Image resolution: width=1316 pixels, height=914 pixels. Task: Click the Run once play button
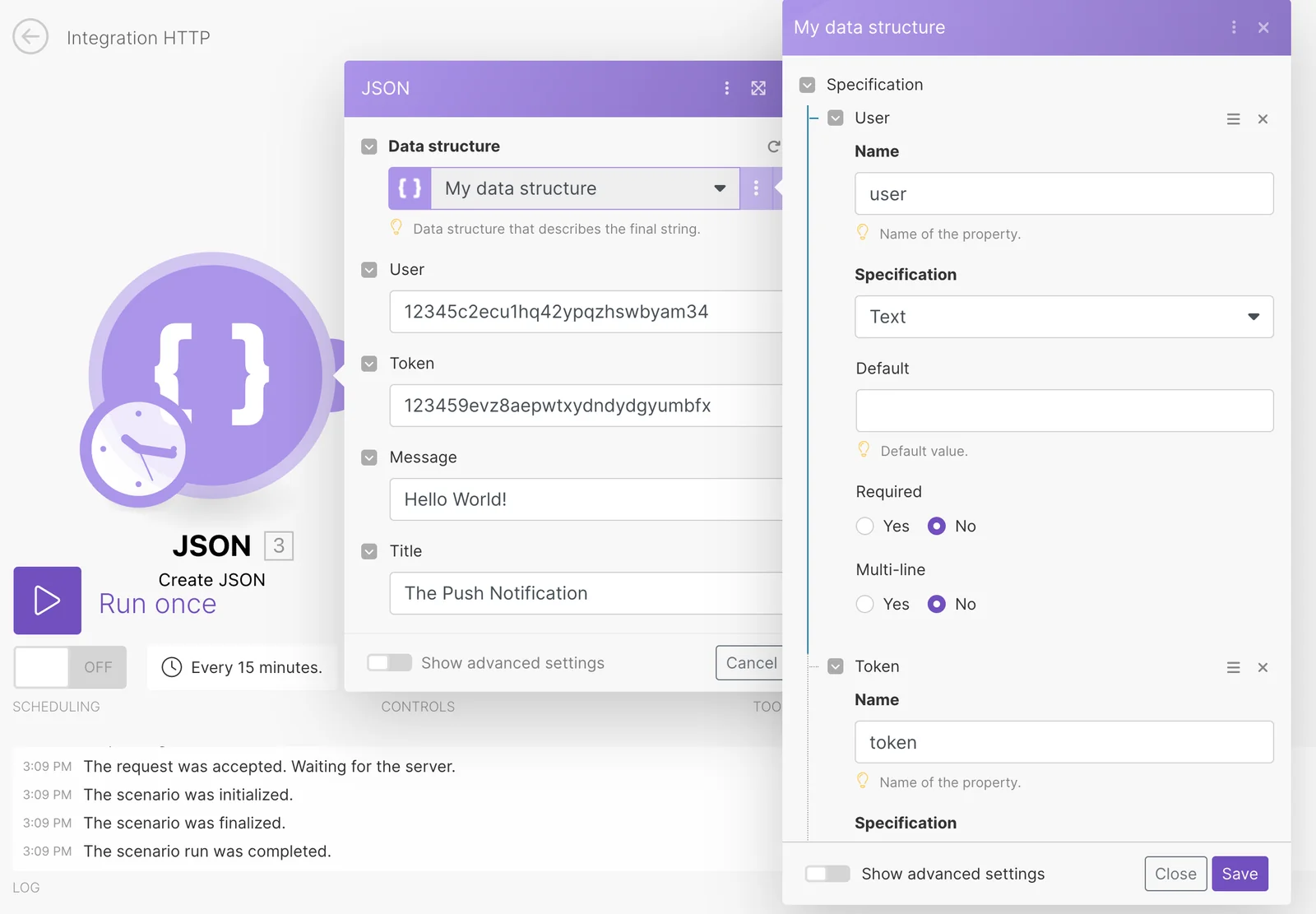(47, 601)
